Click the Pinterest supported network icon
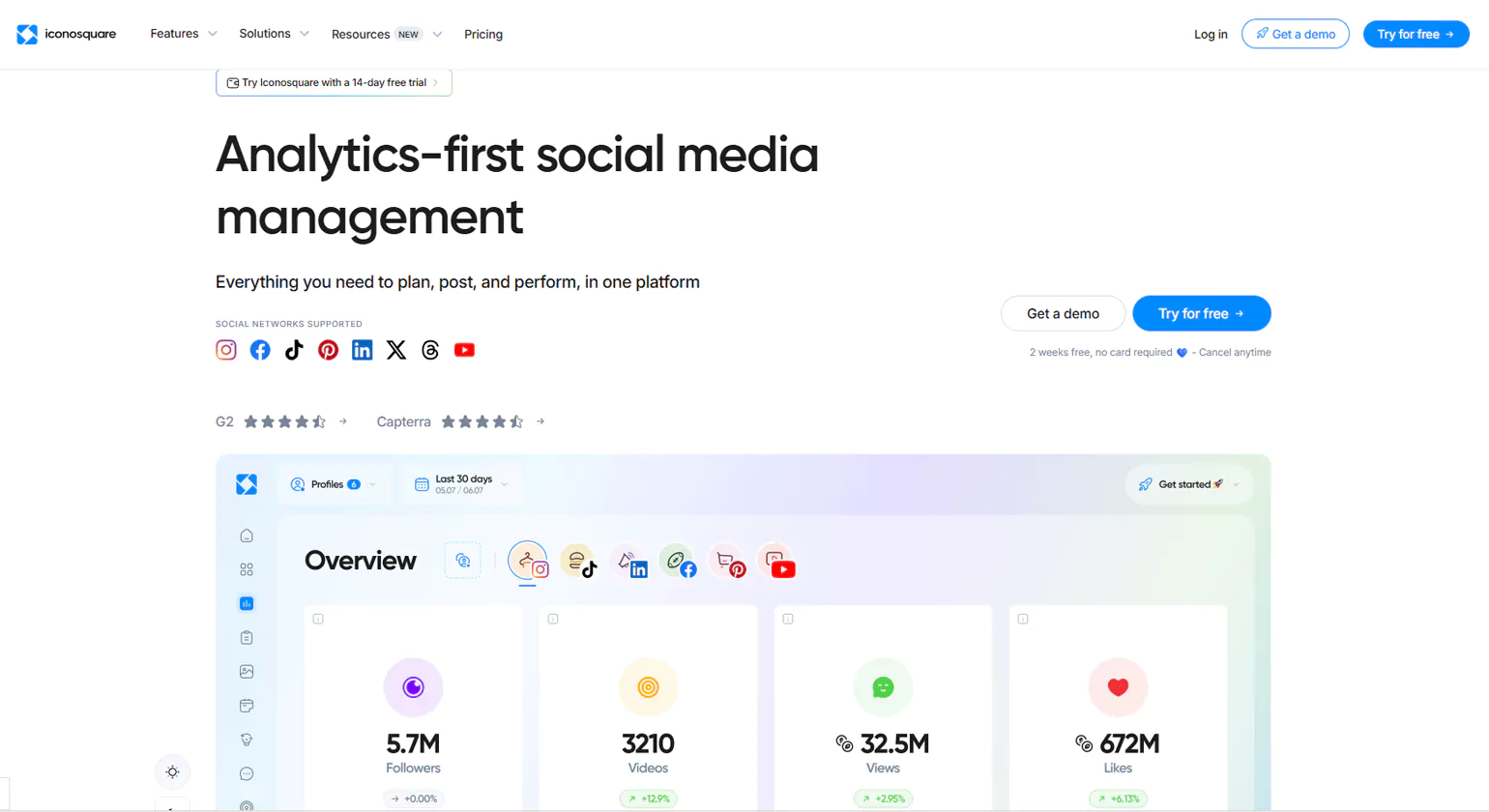 pos(329,350)
